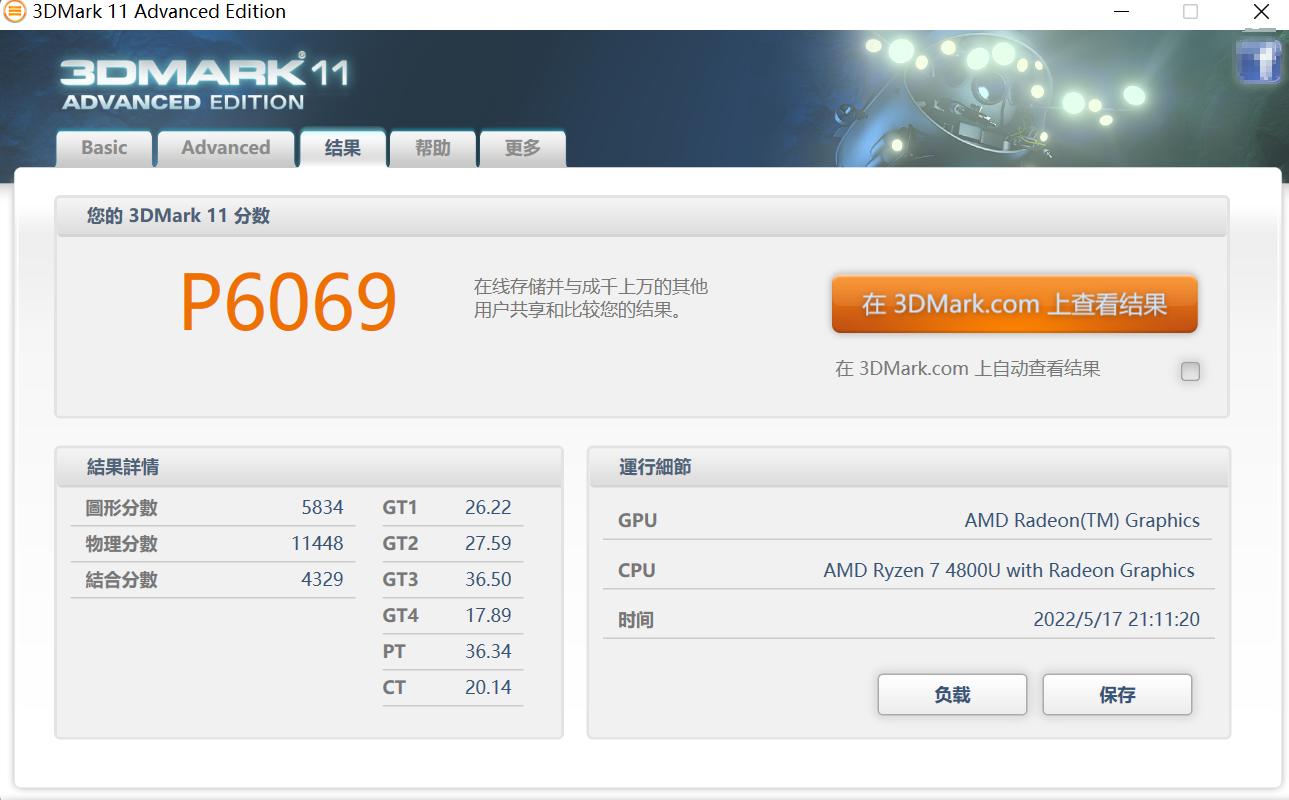1289x800 pixels.
Task: Open the Advanced tab
Action: pos(226,148)
